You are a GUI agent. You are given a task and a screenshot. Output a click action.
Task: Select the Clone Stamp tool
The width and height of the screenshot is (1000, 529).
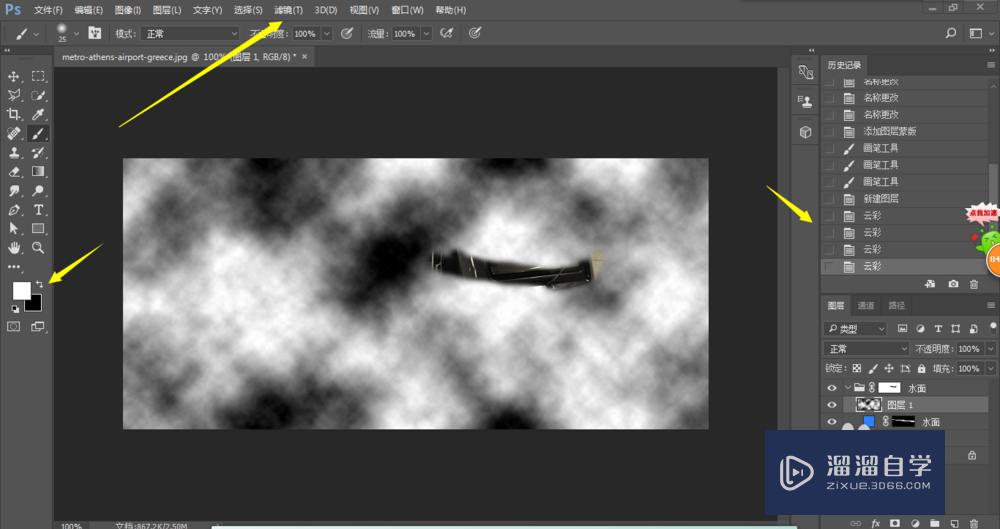click(x=13, y=153)
